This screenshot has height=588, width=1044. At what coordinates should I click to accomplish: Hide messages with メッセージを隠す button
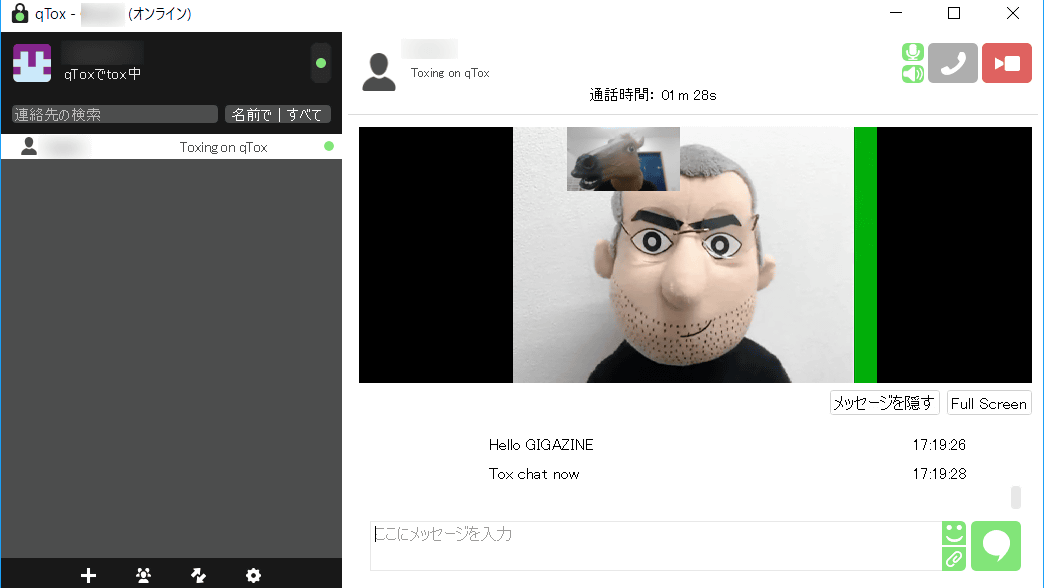pos(884,403)
